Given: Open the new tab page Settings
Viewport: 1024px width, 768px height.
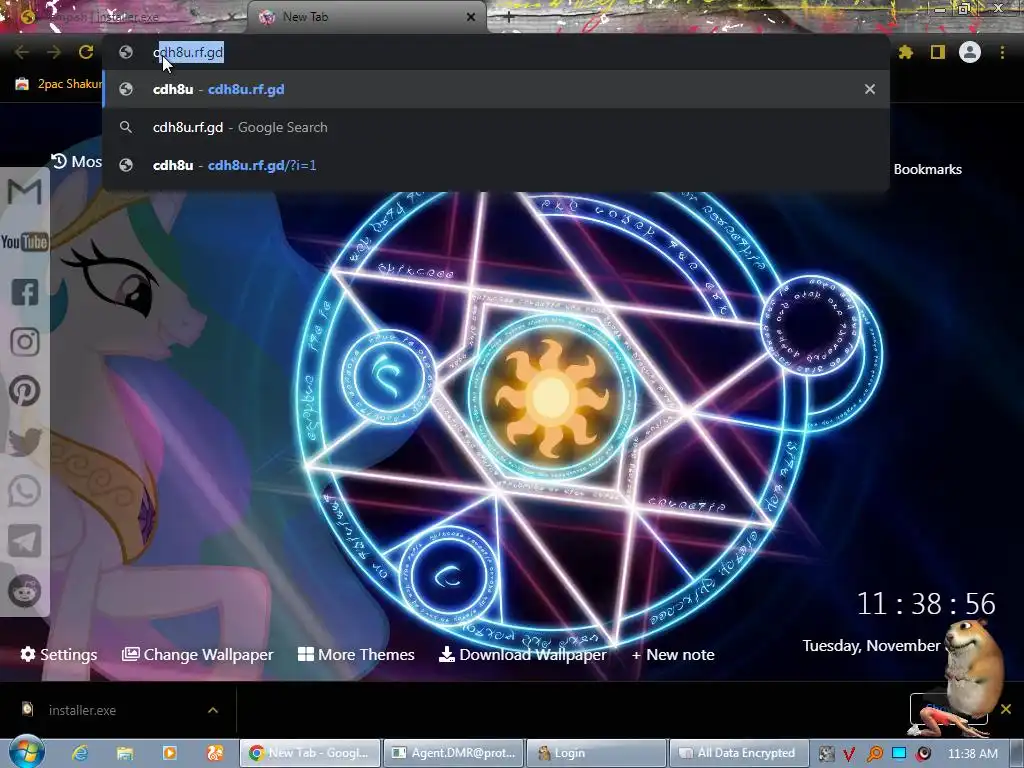Looking at the screenshot, I should [x=59, y=654].
